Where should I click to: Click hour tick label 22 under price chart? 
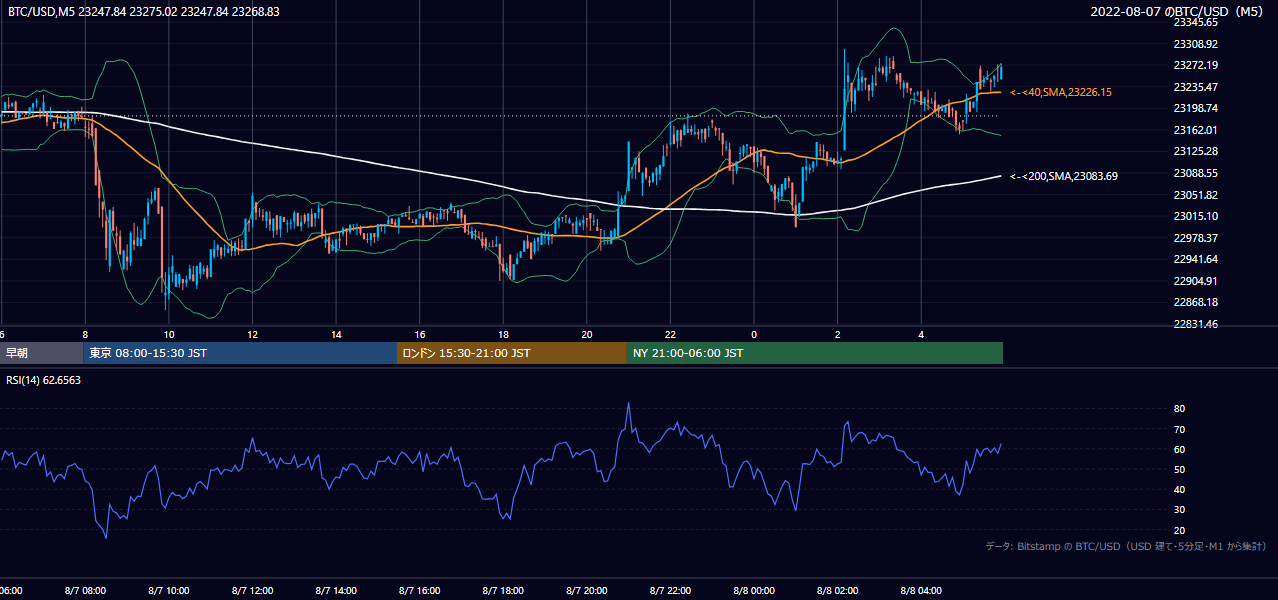671,334
